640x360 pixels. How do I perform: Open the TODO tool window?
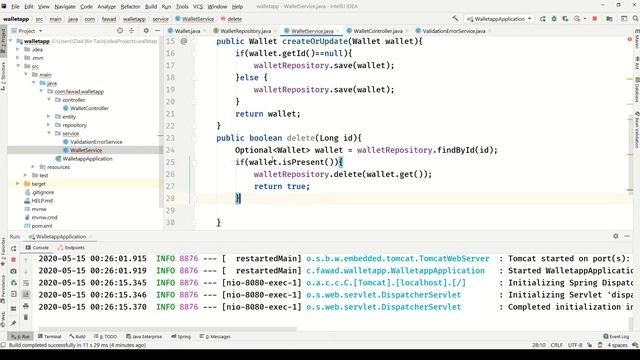pos(105,336)
